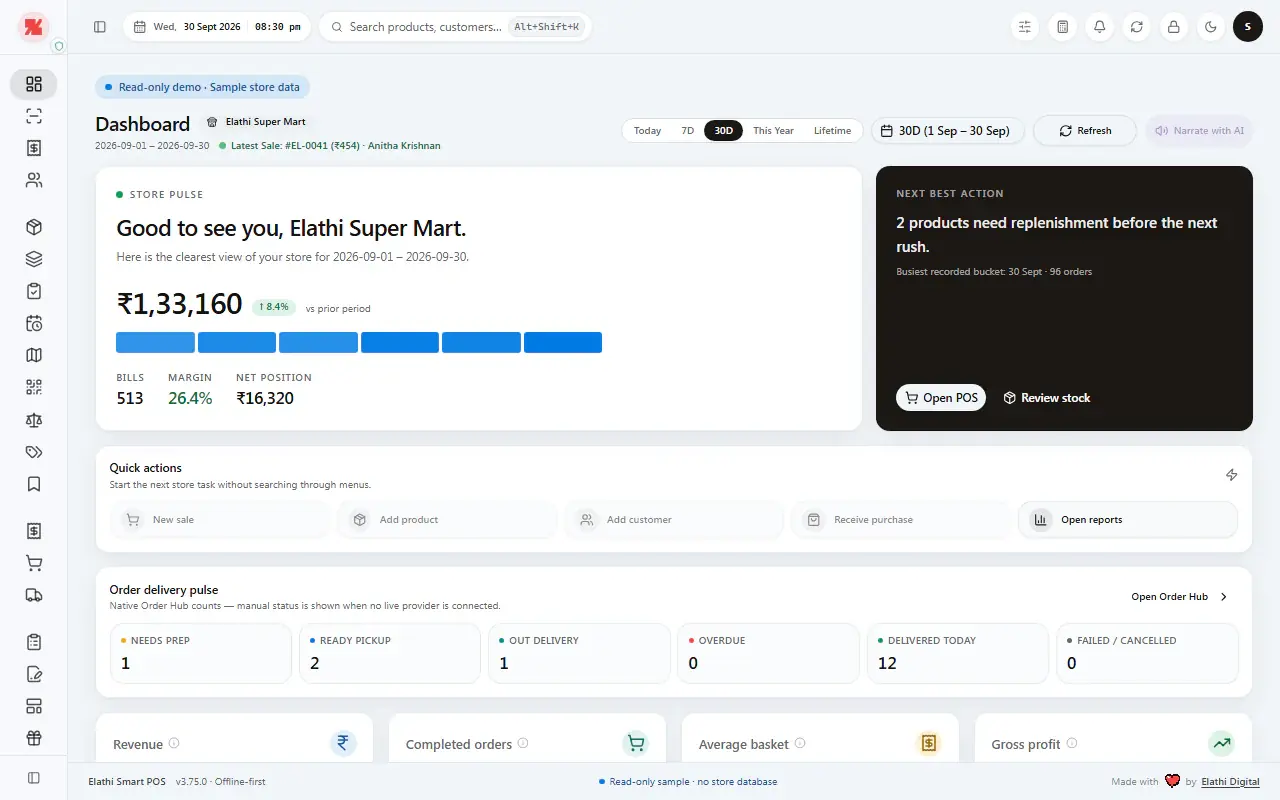Open the calculator icon in top bar
This screenshot has width=1280, height=800.
point(1063,27)
